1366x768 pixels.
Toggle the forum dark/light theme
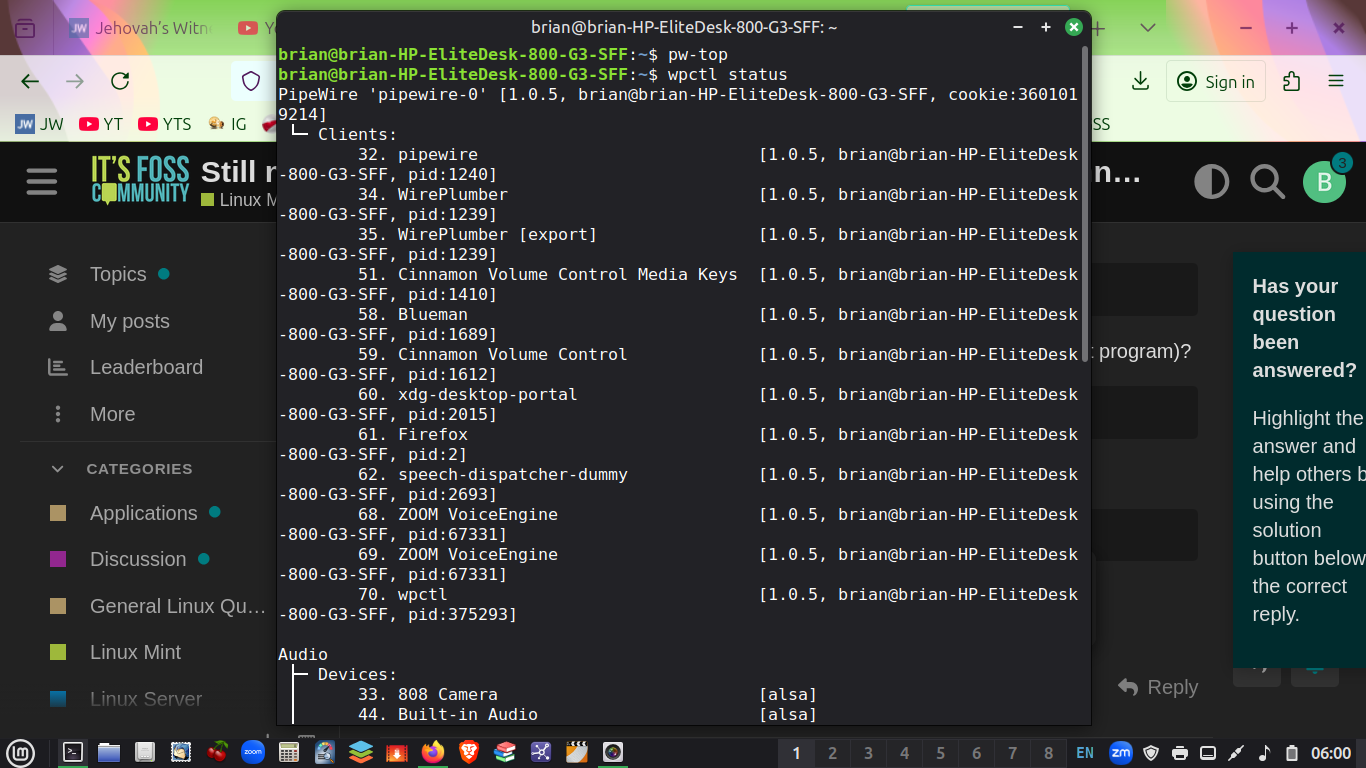point(1212,182)
